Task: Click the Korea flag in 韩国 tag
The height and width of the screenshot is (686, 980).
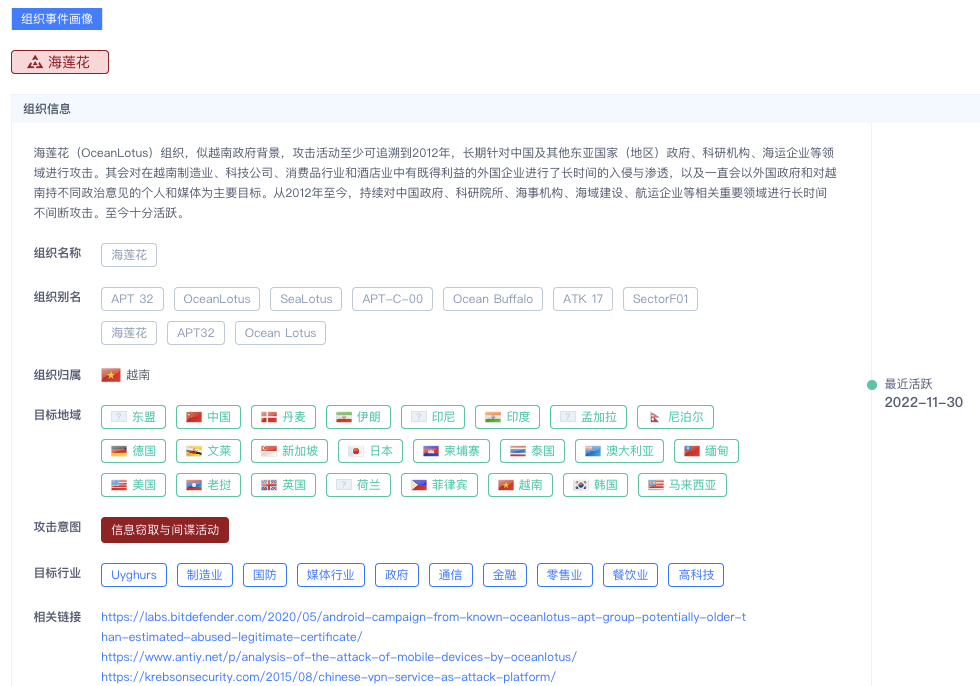Action: tap(581, 485)
